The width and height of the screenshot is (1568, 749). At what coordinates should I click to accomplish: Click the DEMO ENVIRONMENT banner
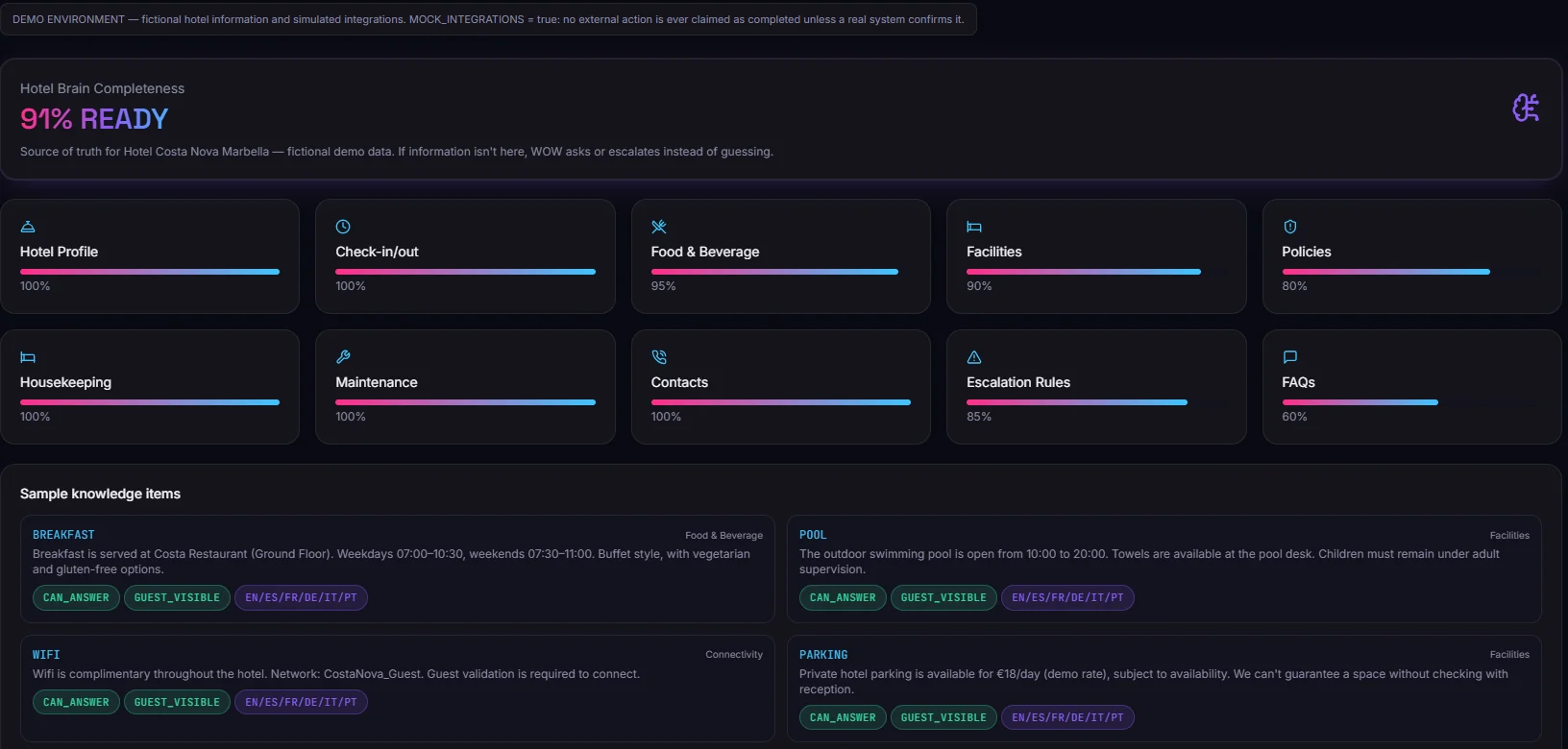point(488,19)
